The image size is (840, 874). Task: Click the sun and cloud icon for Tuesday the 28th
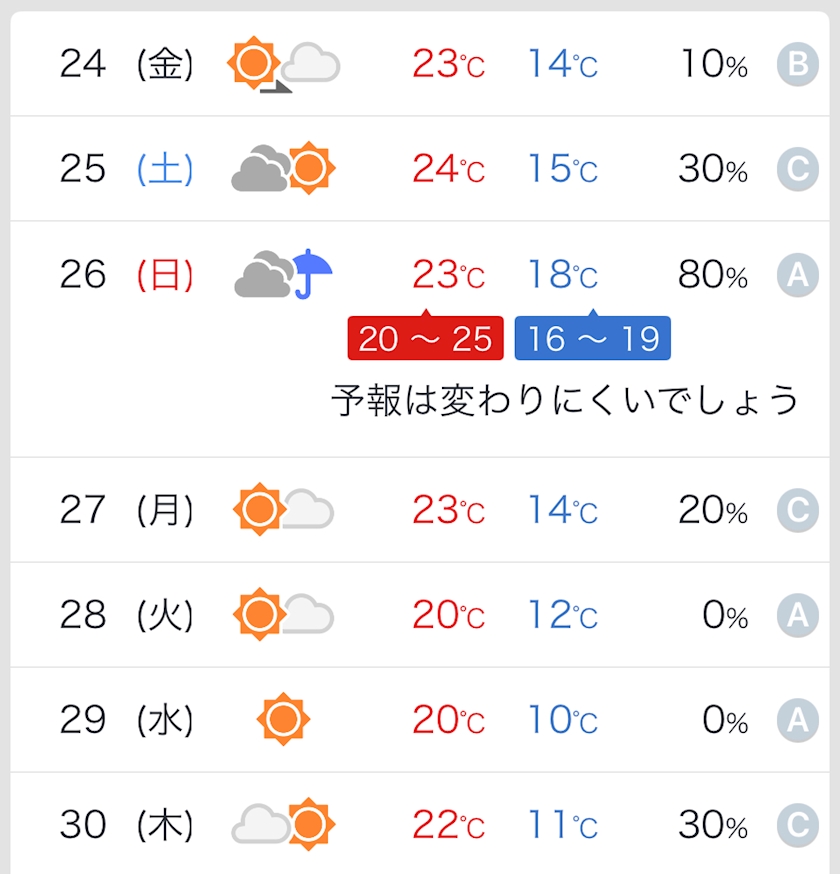pos(284,614)
